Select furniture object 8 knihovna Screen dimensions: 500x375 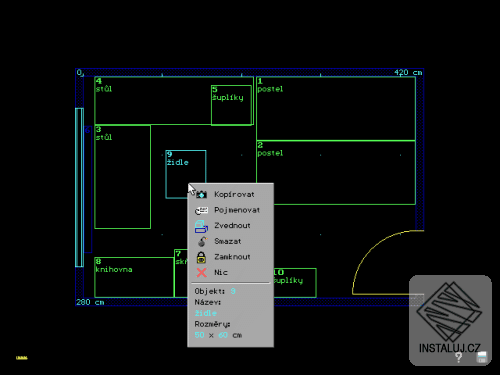134,277
